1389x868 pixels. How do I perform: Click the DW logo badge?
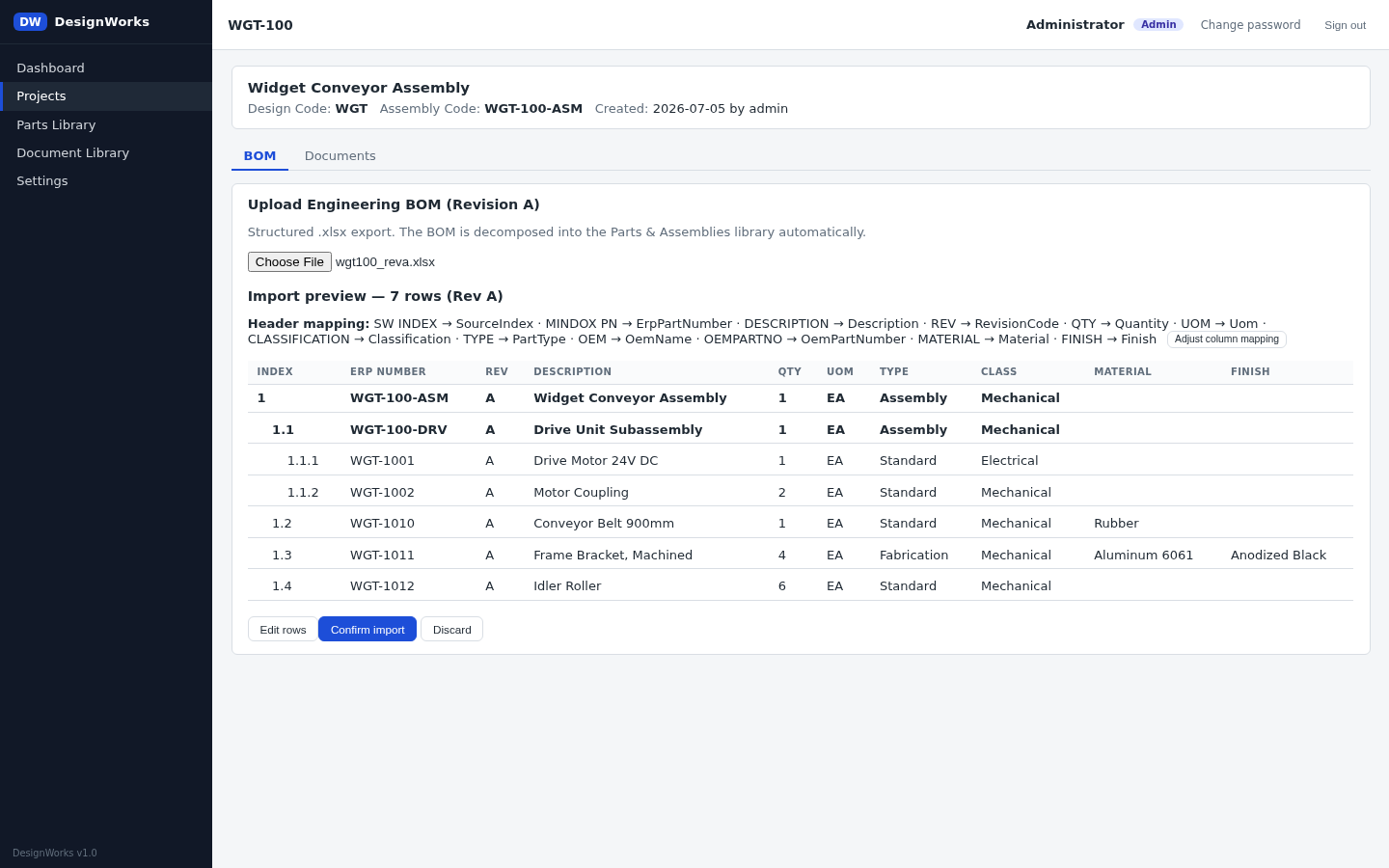tap(30, 21)
